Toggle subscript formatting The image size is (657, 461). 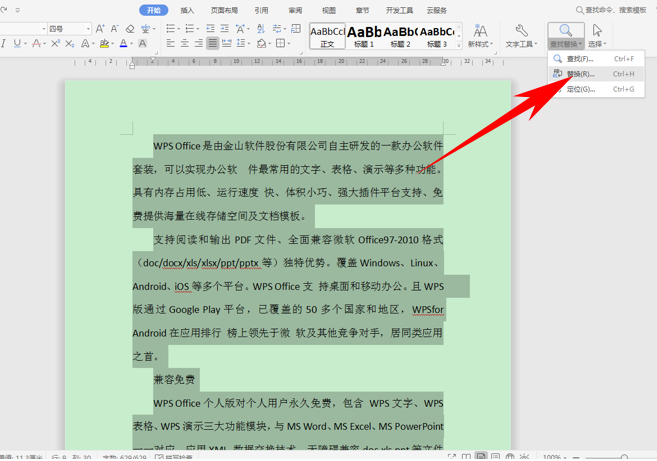[x=70, y=43]
